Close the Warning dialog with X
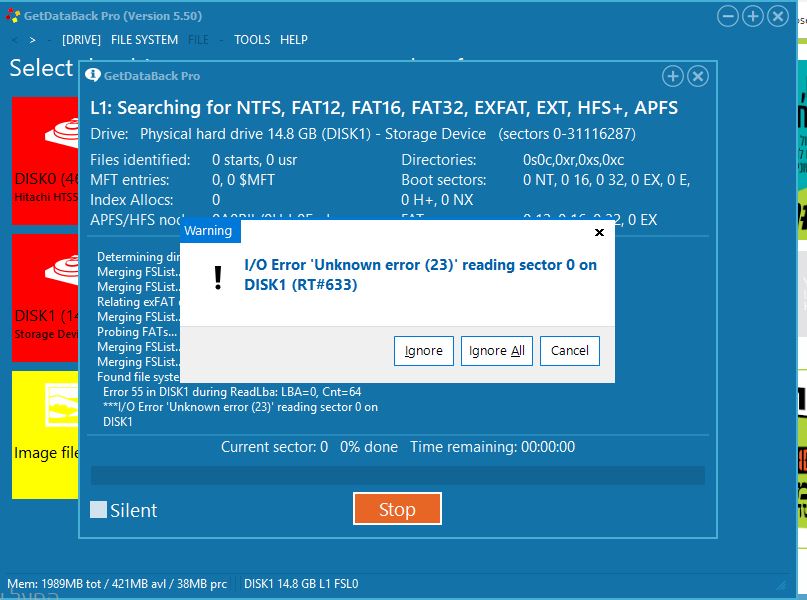This screenshot has width=807, height=600. point(599,233)
